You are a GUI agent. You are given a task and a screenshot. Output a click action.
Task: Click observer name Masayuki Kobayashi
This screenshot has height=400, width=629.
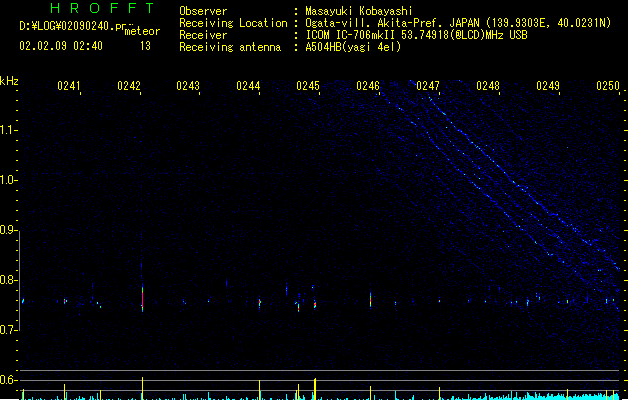pyautogui.click(x=359, y=11)
